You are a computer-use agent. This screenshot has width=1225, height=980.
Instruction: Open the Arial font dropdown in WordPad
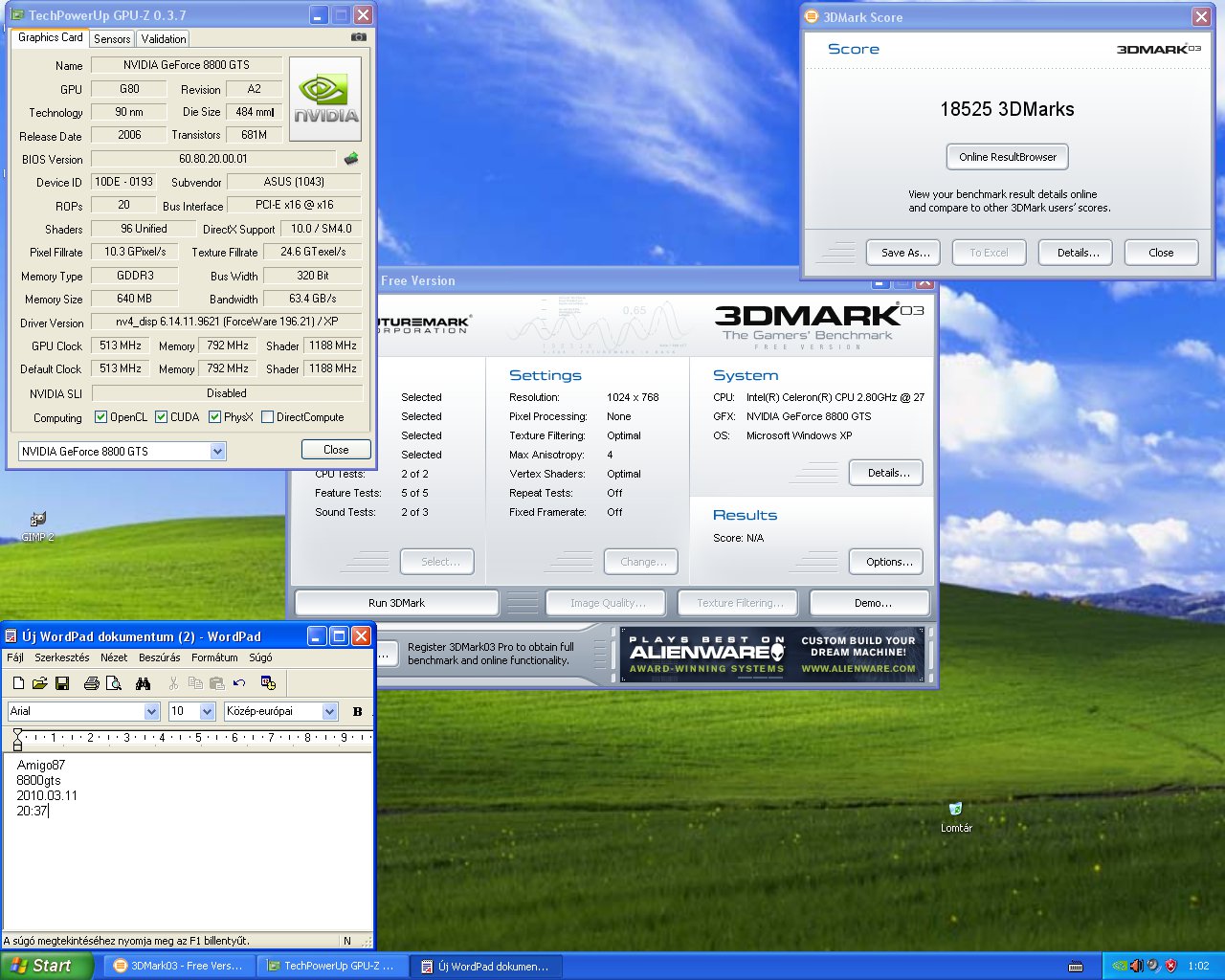(151, 711)
